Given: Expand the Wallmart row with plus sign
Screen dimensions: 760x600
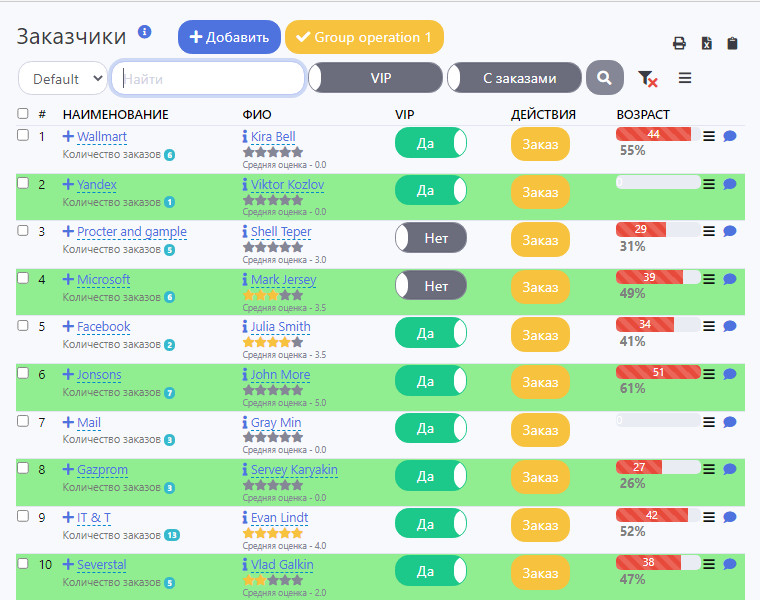Looking at the screenshot, I should 68,136.
